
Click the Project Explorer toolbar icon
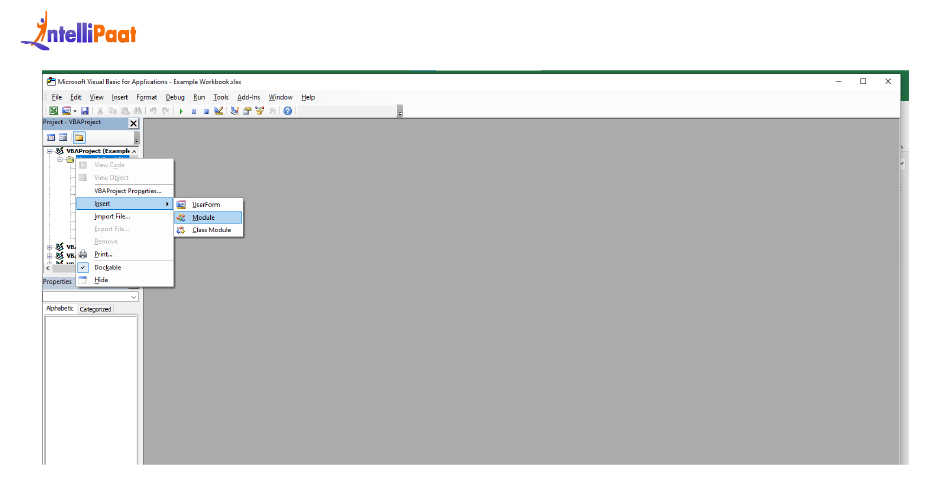pyautogui.click(x=234, y=111)
